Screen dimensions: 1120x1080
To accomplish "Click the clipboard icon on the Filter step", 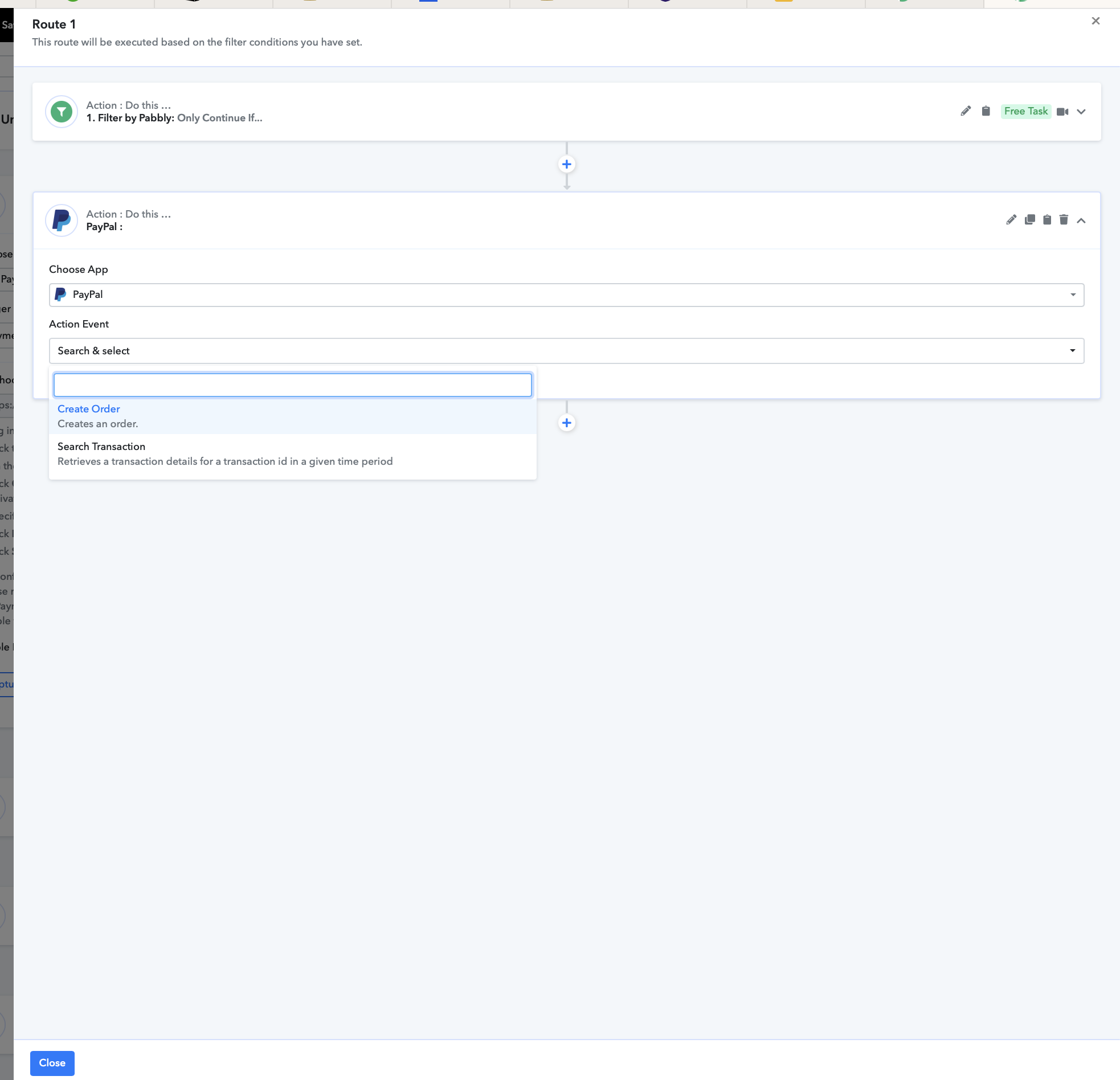I will pyautogui.click(x=986, y=111).
